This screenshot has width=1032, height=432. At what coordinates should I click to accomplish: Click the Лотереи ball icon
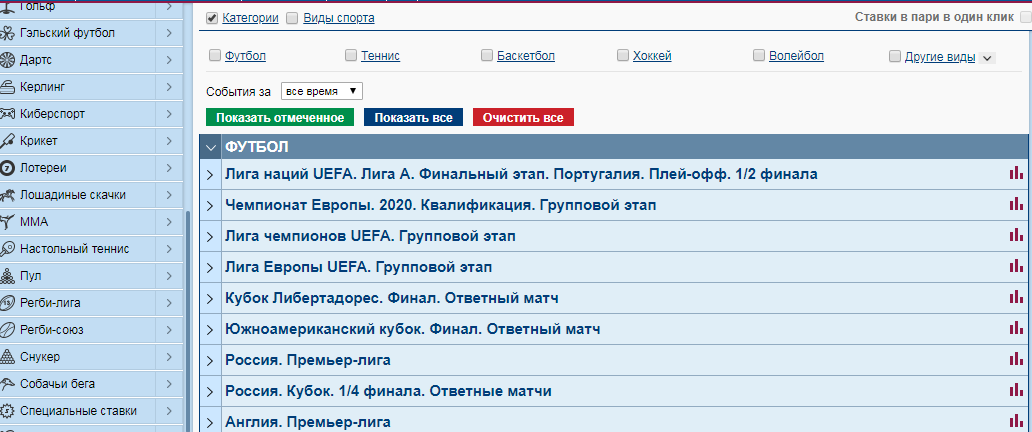point(7,168)
